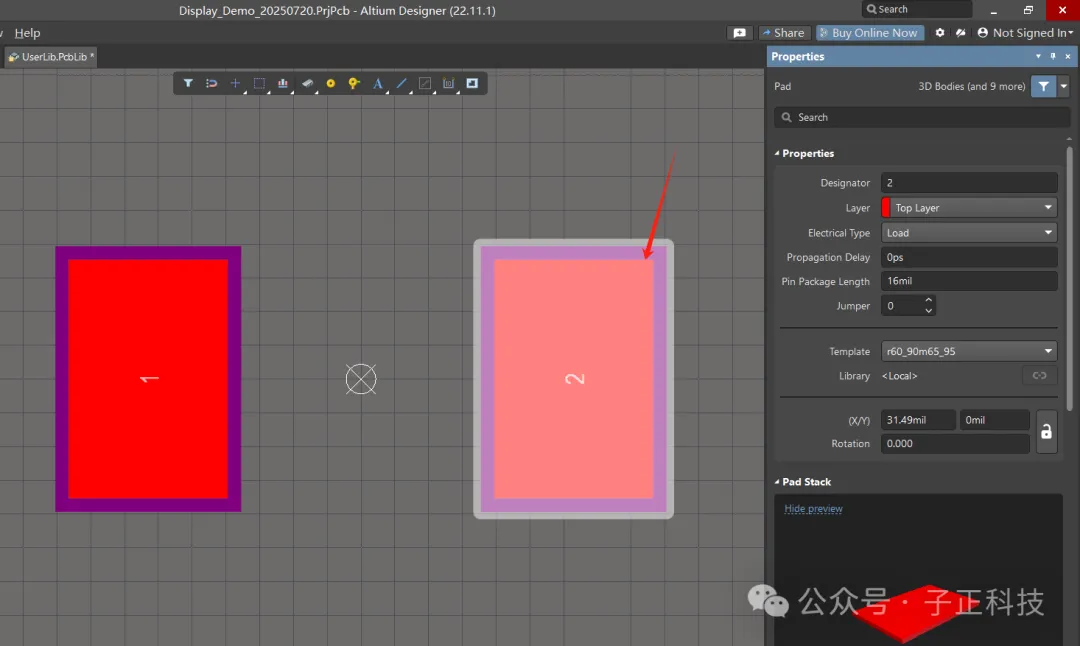Open the Electrical Type dropdown
Image resolution: width=1080 pixels, height=646 pixels.
969,233
